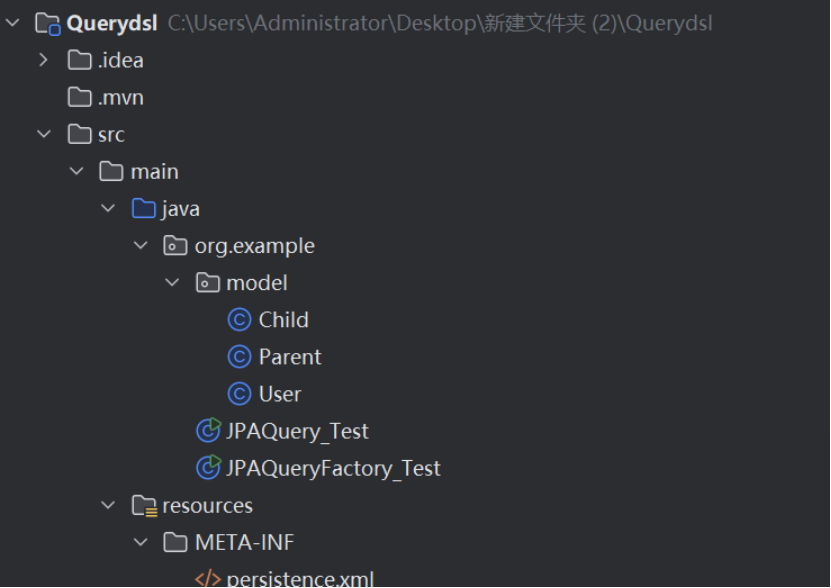Collapse the src folder
The width and height of the screenshot is (831, 588).
pos(43,134)
